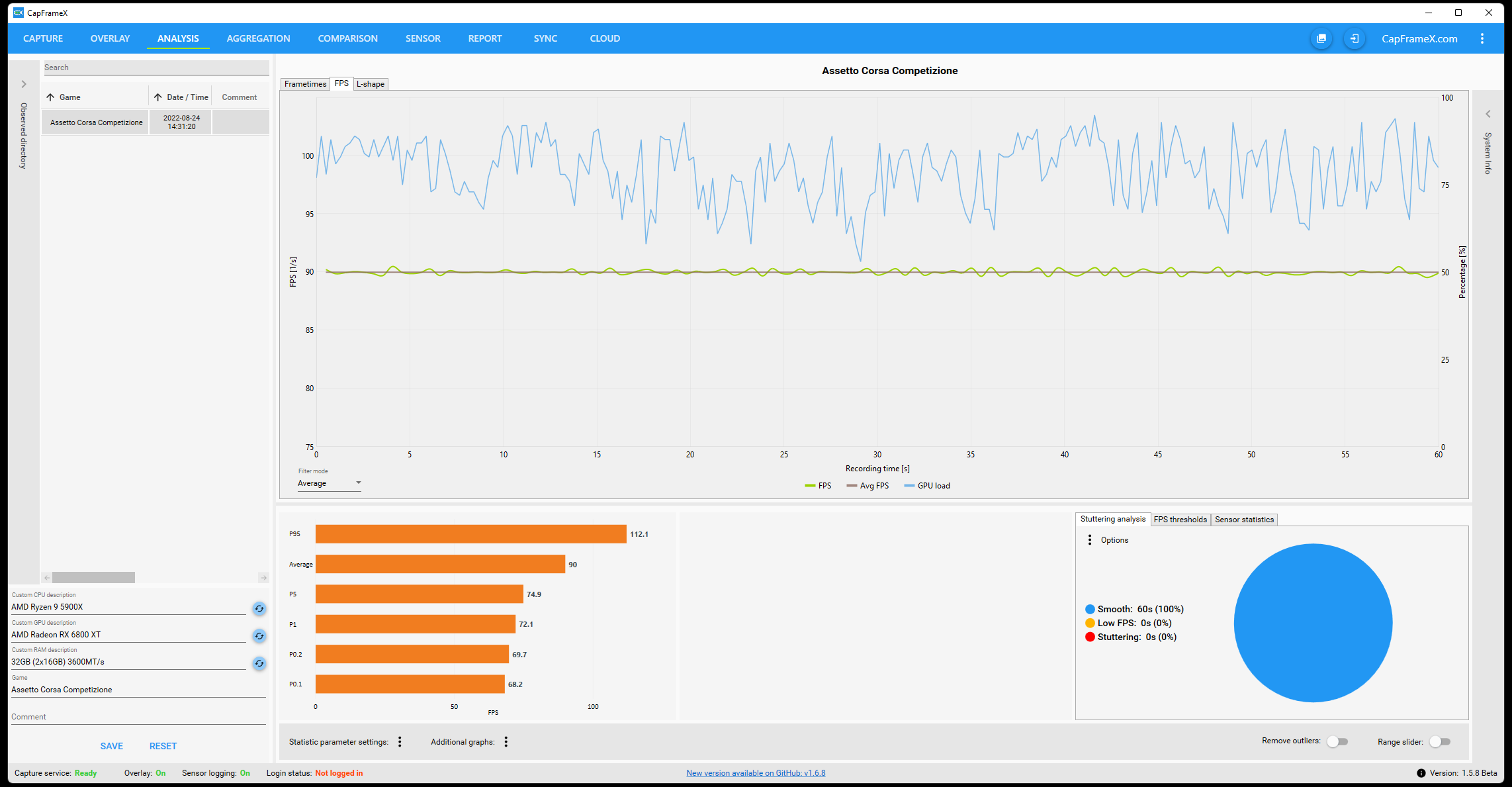The height and width of the screenshot is (787, 1512).
Task: Select the Frametimes chart tab
Action: tap(305, 84)
